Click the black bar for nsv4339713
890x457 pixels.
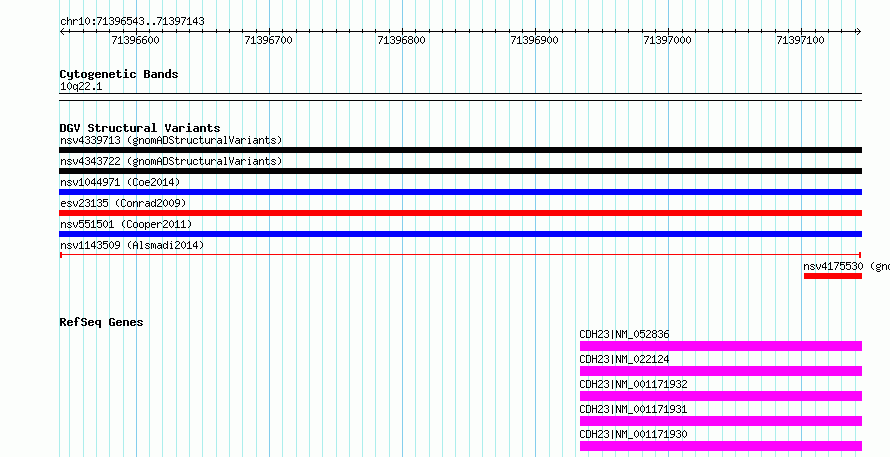click(x=460, y=150)
